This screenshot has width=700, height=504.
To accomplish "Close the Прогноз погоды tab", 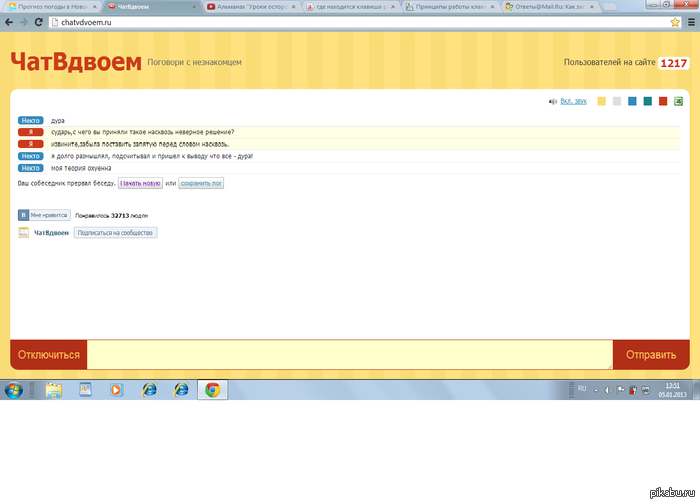I will [94, 7].
